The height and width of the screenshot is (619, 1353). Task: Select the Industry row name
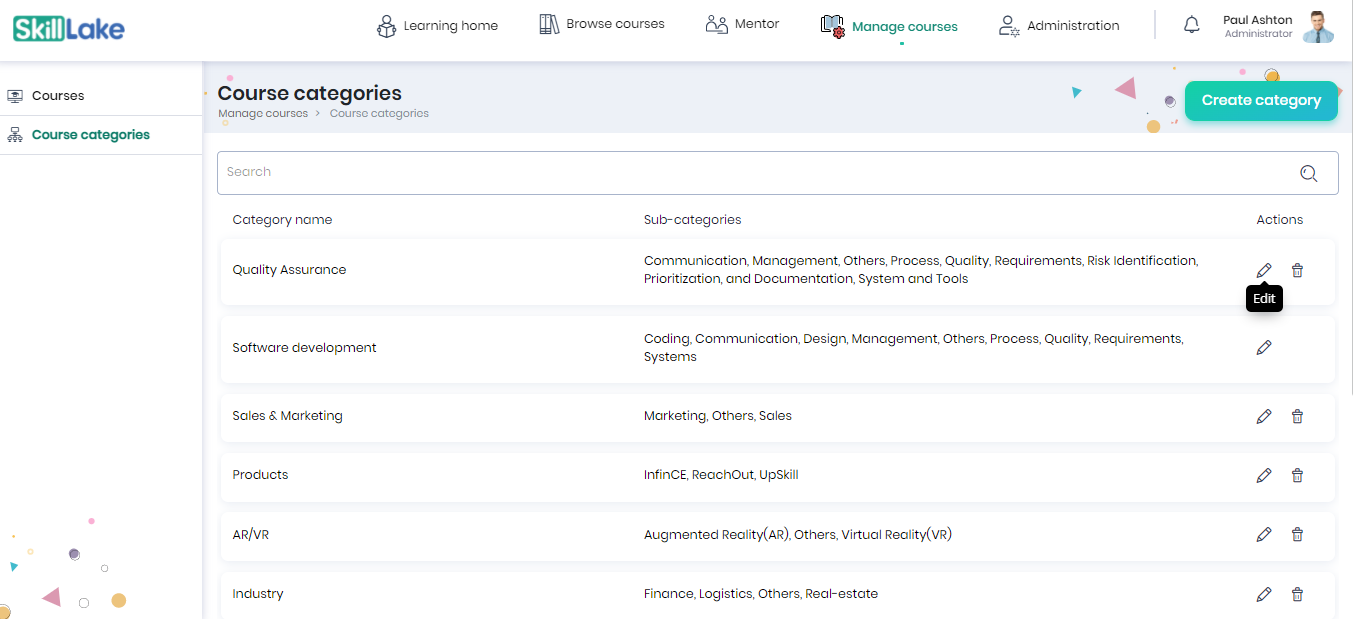tap(257, 594)
